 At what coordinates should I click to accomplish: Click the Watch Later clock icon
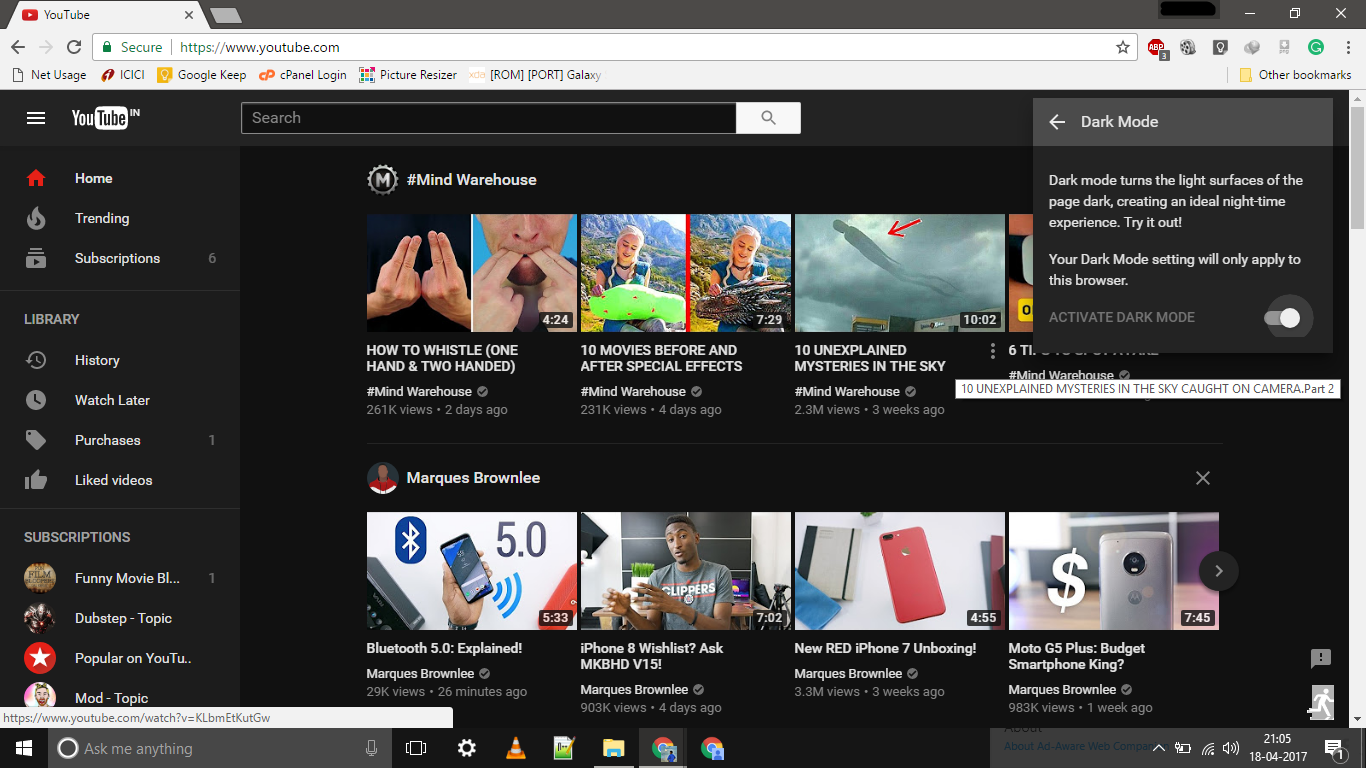36,400
